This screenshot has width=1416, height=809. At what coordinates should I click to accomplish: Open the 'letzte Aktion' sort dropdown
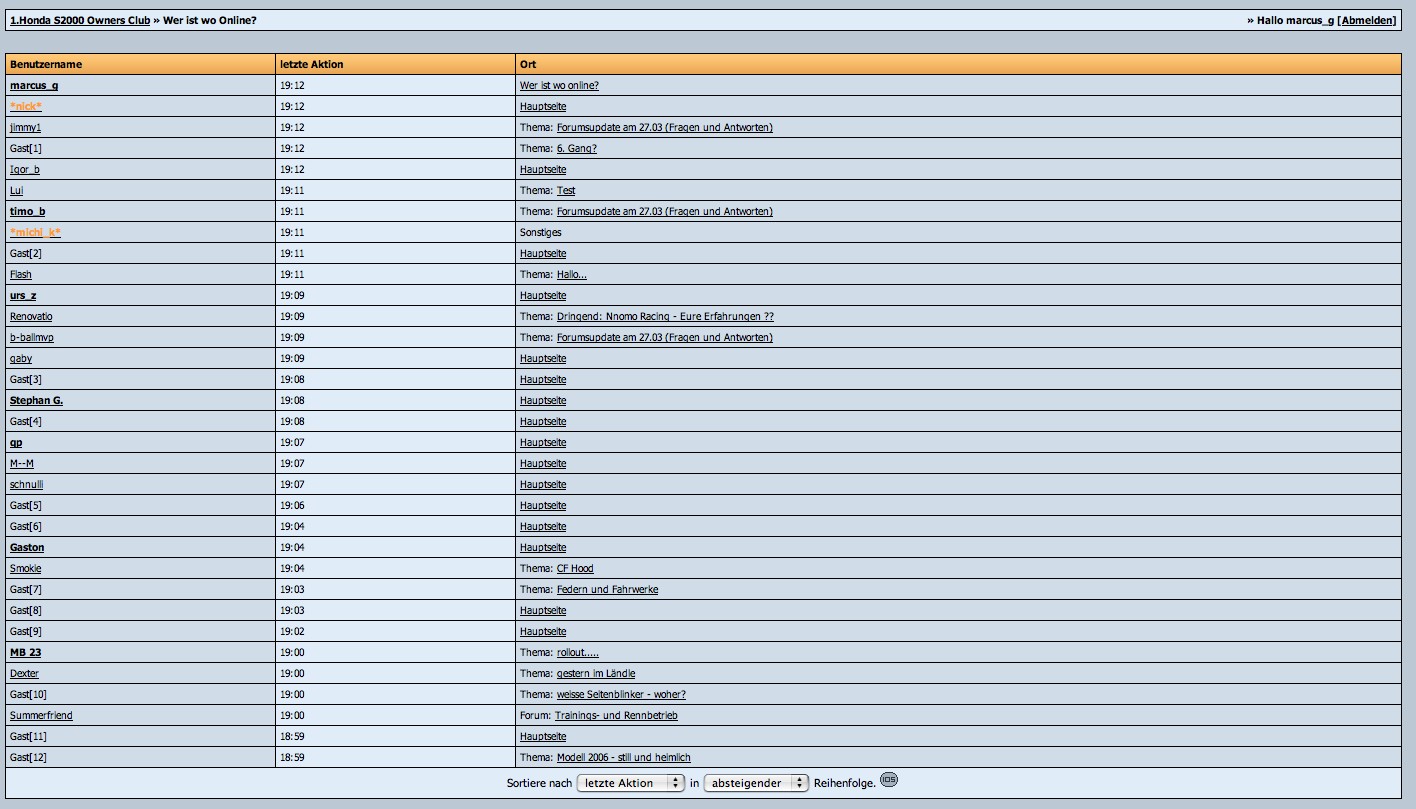[x=630, y=783]
